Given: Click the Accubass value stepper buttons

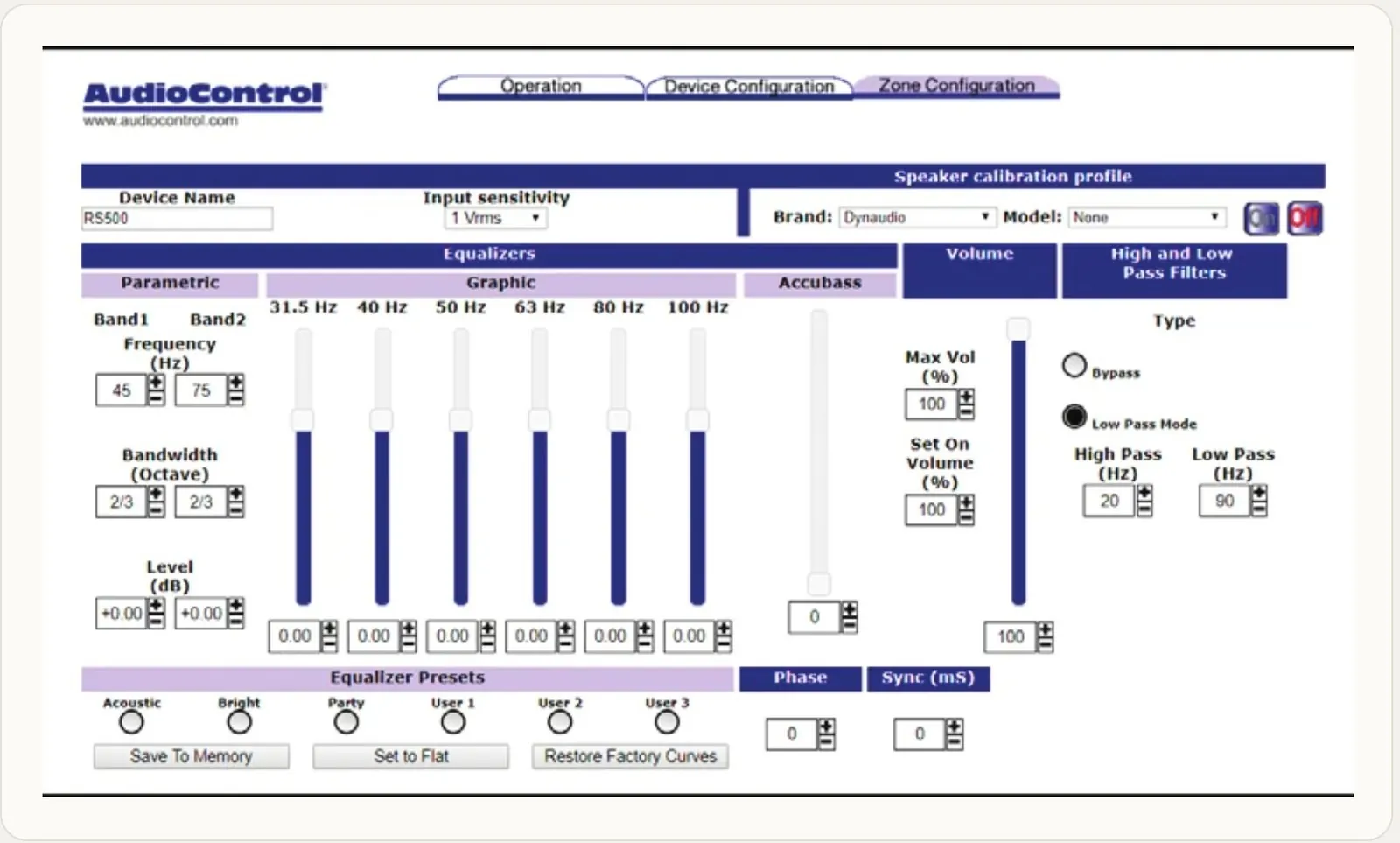Looking at the screenshot, I should [x=849, y=617].
